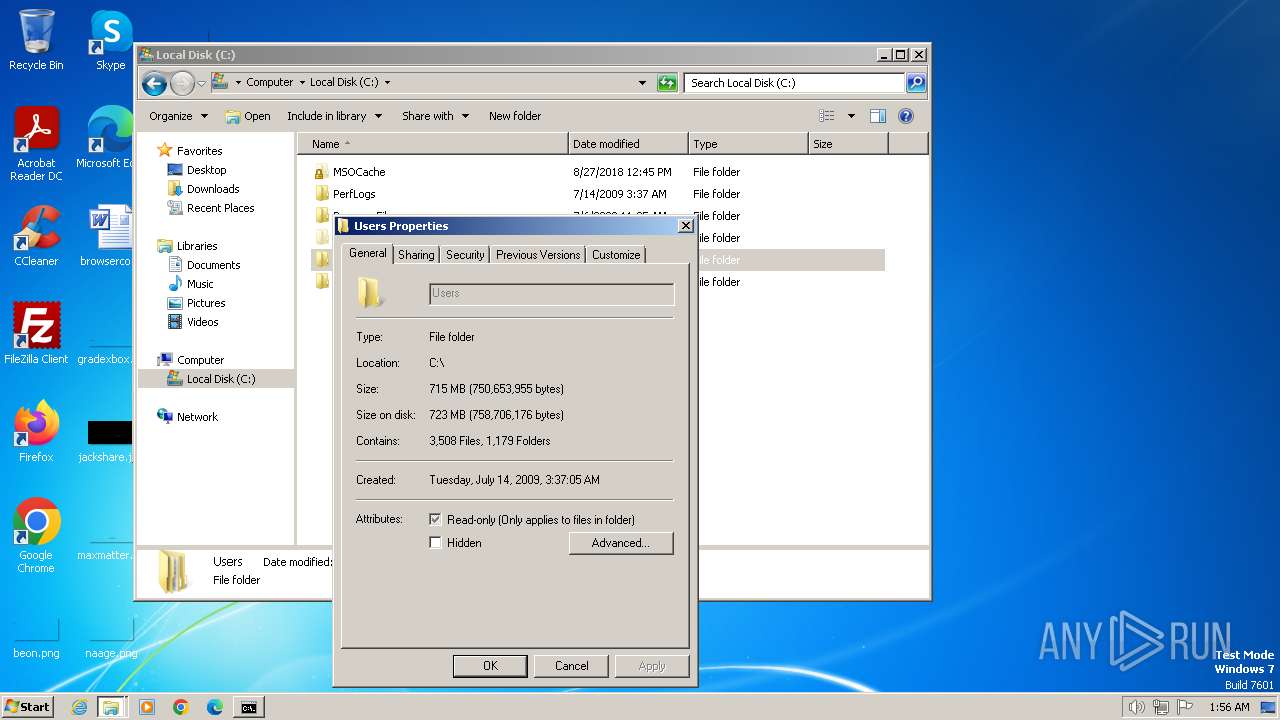Switch to the Security tab
Screen dimensions: 1280x720
click(465, 255)
